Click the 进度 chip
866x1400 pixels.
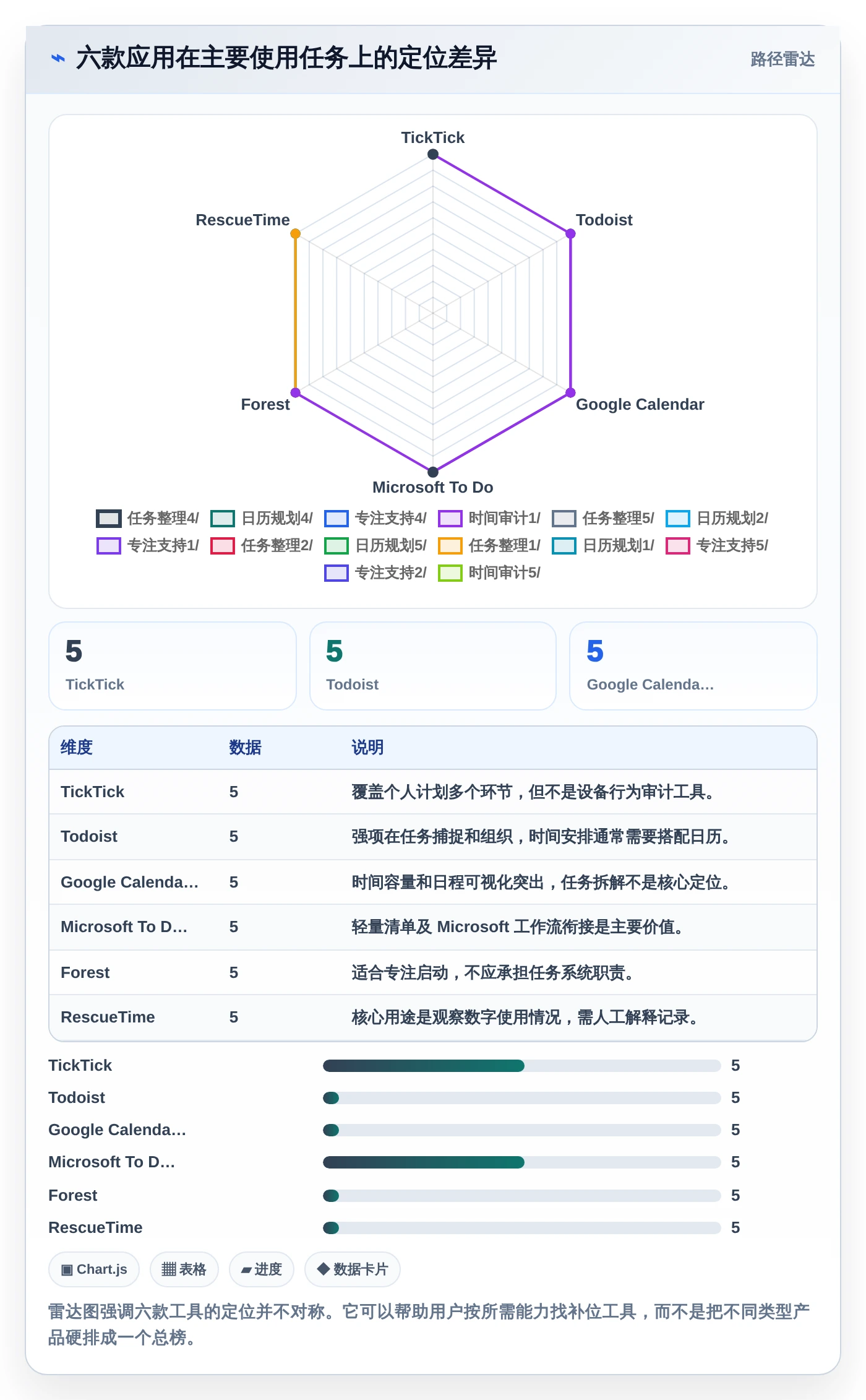[261, 1269]
